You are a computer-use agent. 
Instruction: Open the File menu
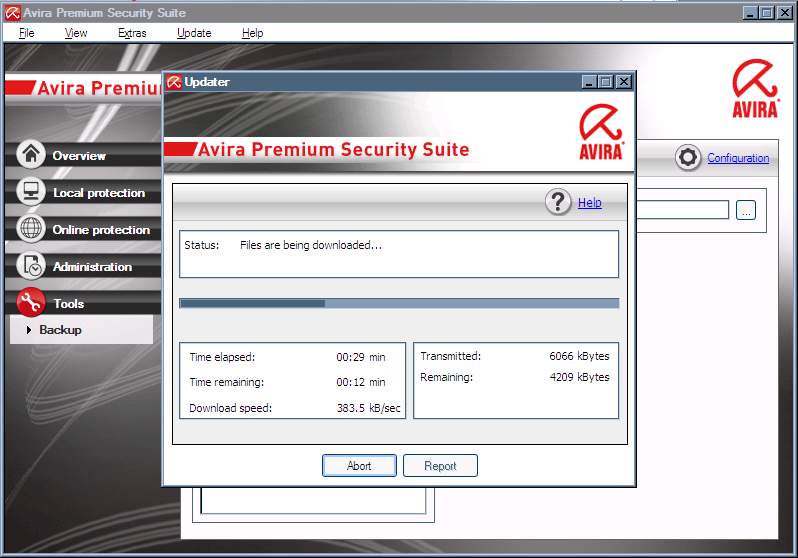26,33
